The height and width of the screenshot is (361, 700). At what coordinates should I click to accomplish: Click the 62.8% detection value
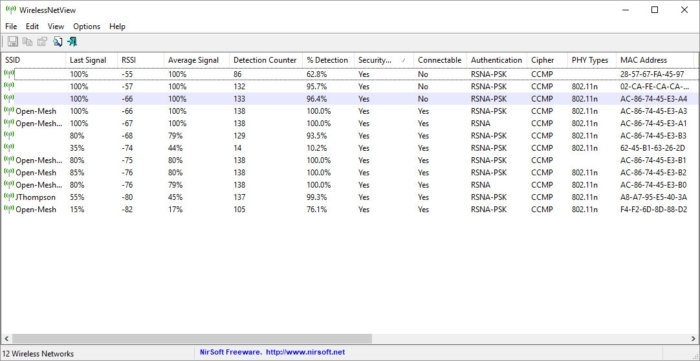point(317,74)
